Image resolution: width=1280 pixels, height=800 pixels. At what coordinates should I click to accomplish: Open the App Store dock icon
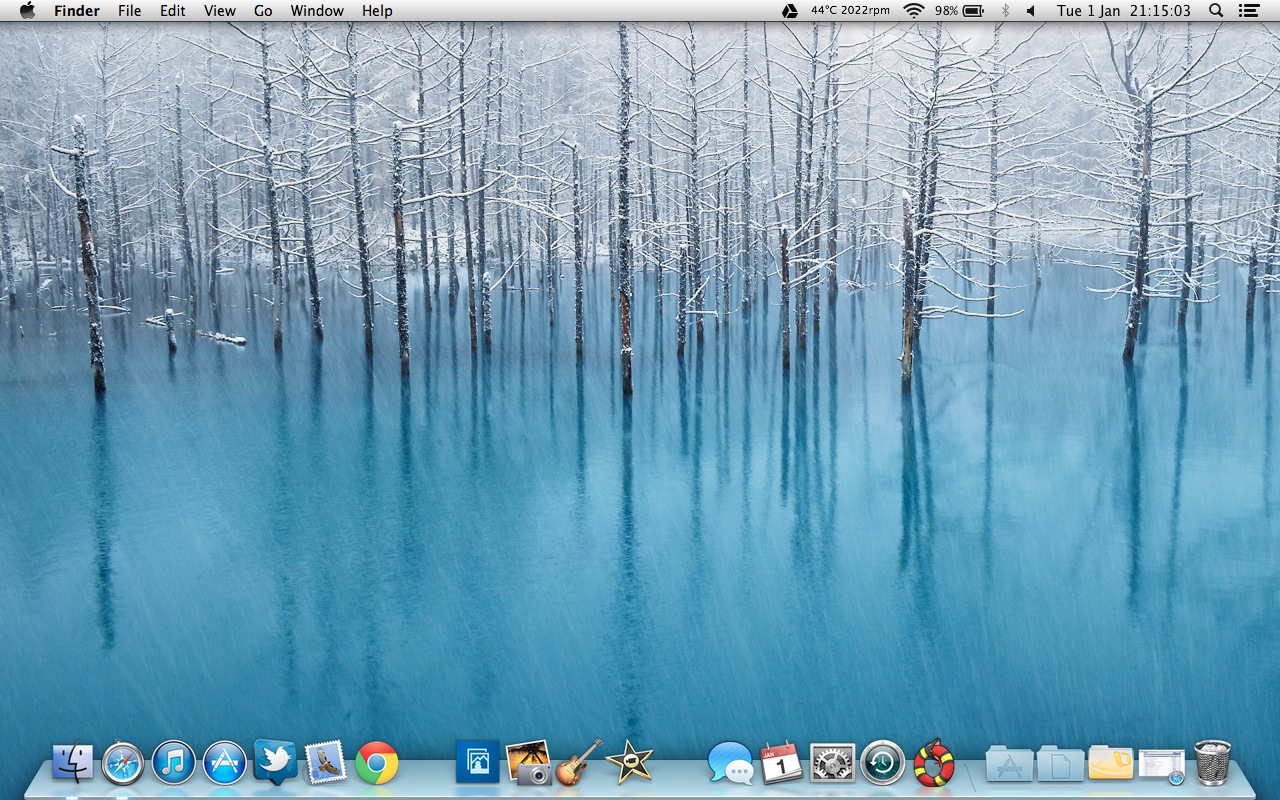point(225,764)
